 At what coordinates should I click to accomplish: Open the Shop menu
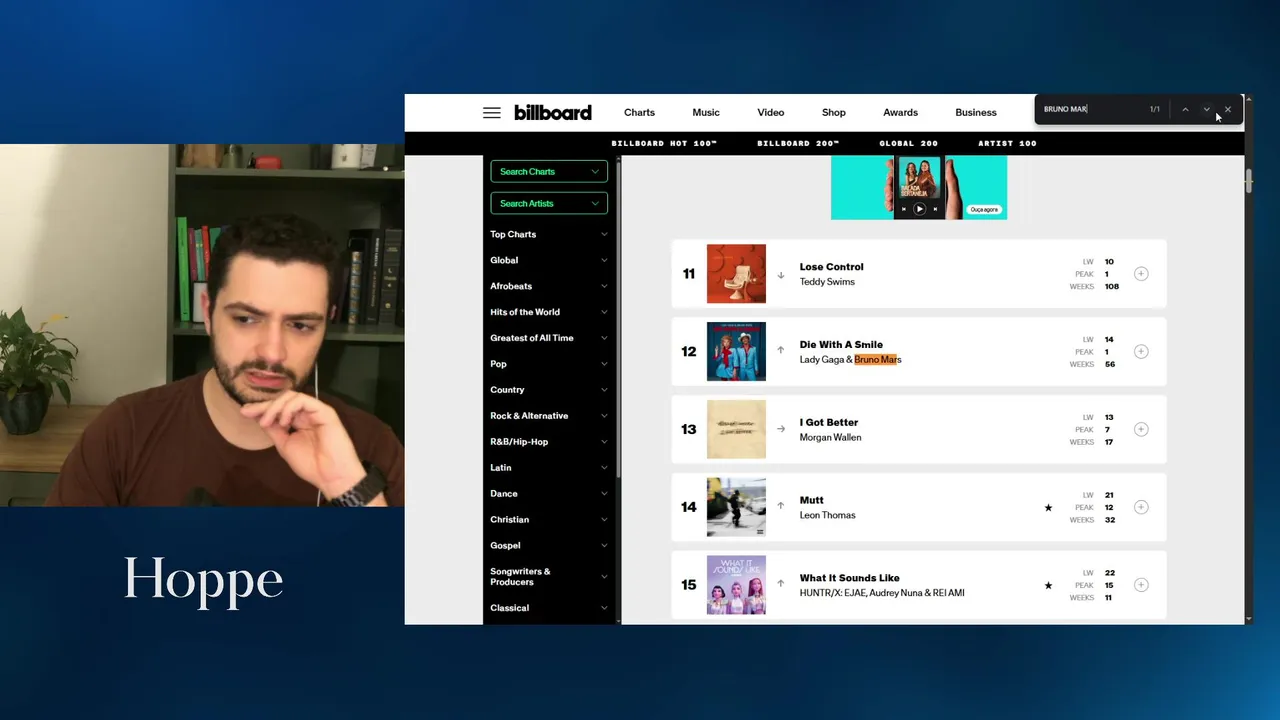(x=834, y=113)
